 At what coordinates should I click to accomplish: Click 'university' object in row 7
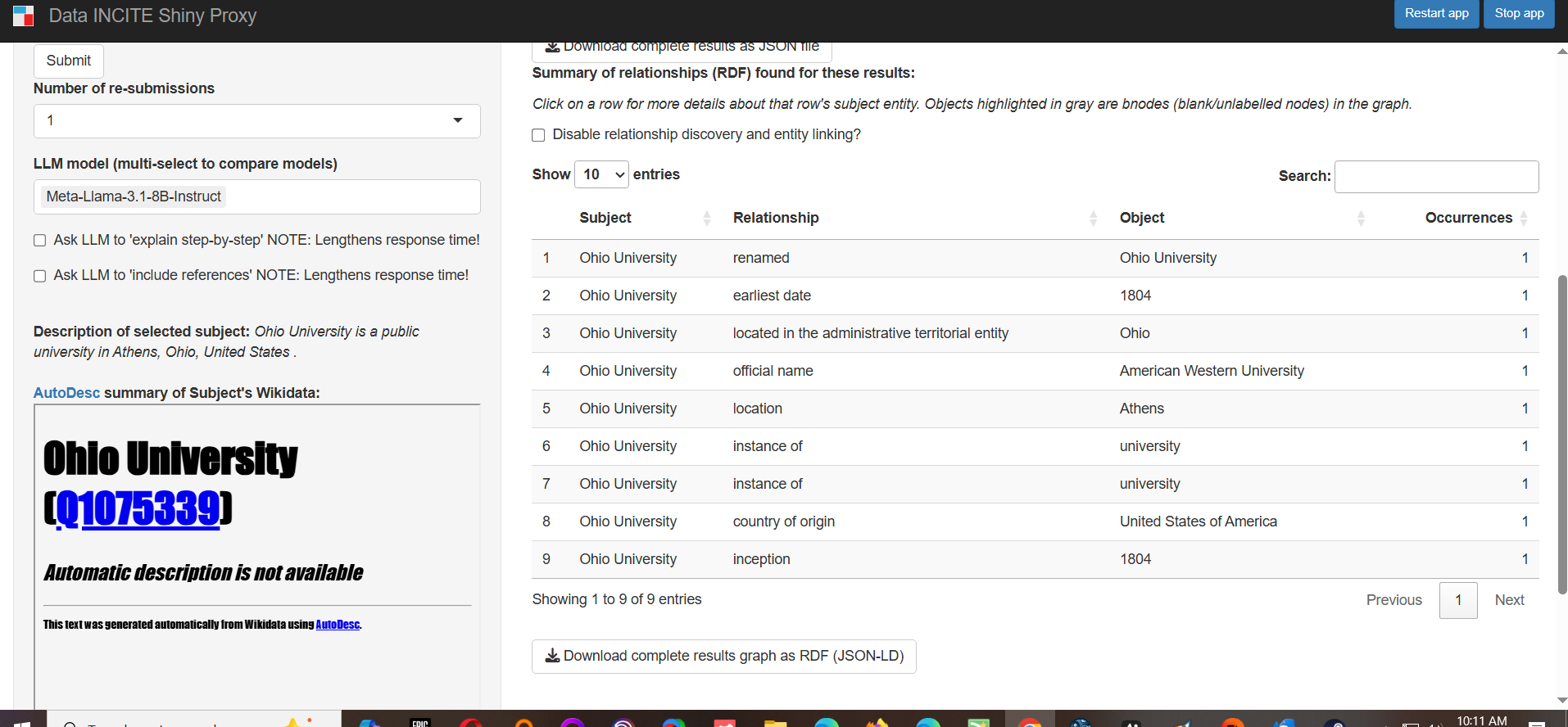tap(1150, 484)
